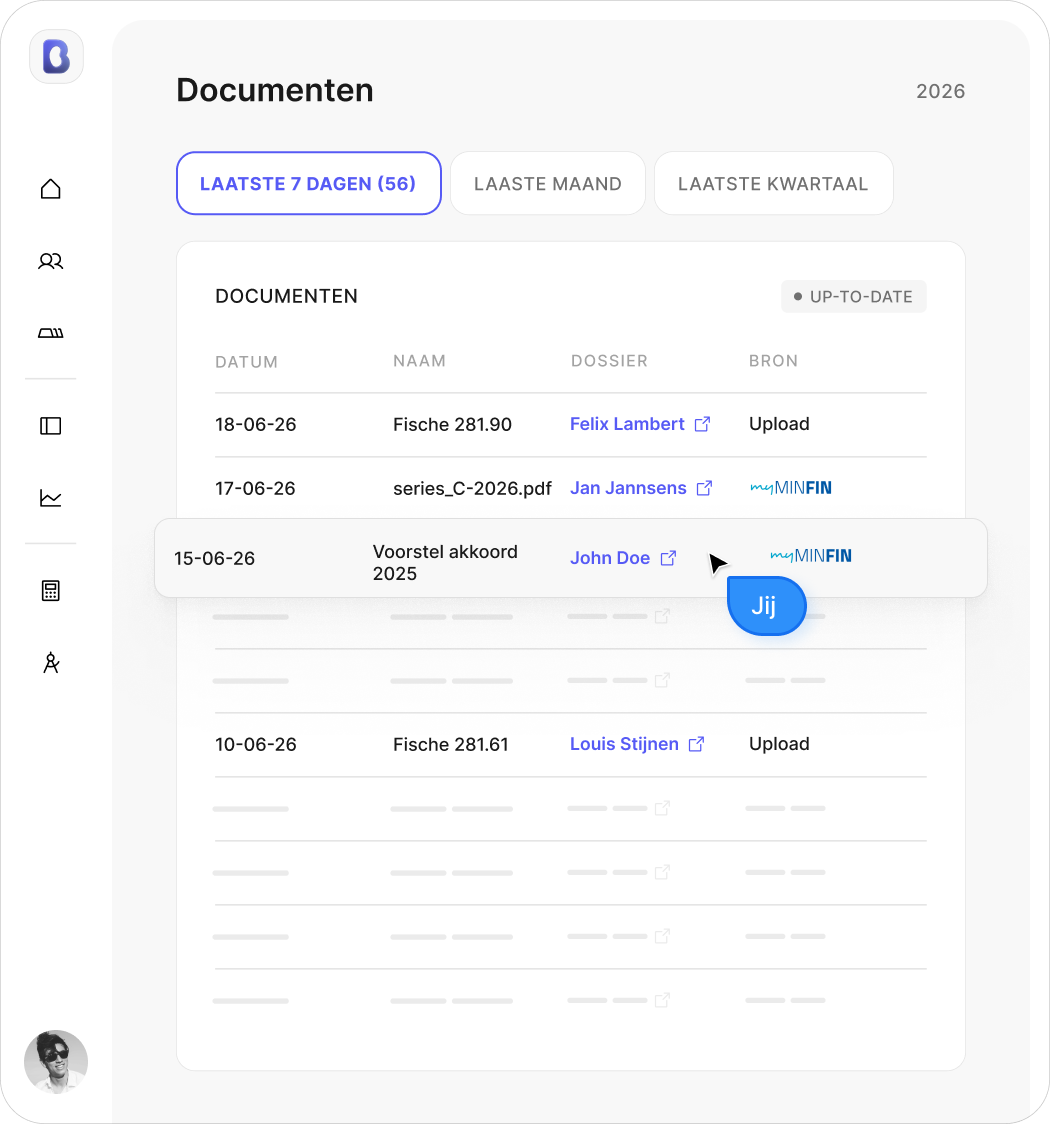Click the user avatar photo

click(x=56, y=1062)
